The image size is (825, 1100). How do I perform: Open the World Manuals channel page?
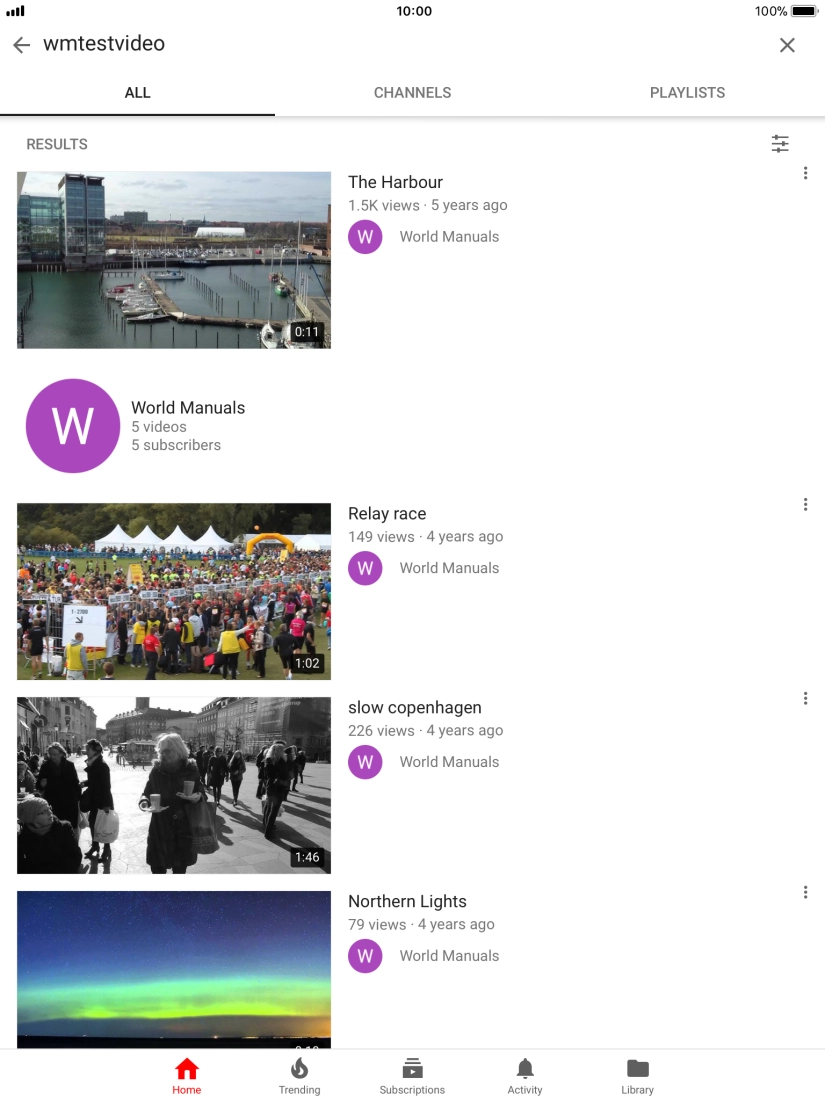point(188,407)
